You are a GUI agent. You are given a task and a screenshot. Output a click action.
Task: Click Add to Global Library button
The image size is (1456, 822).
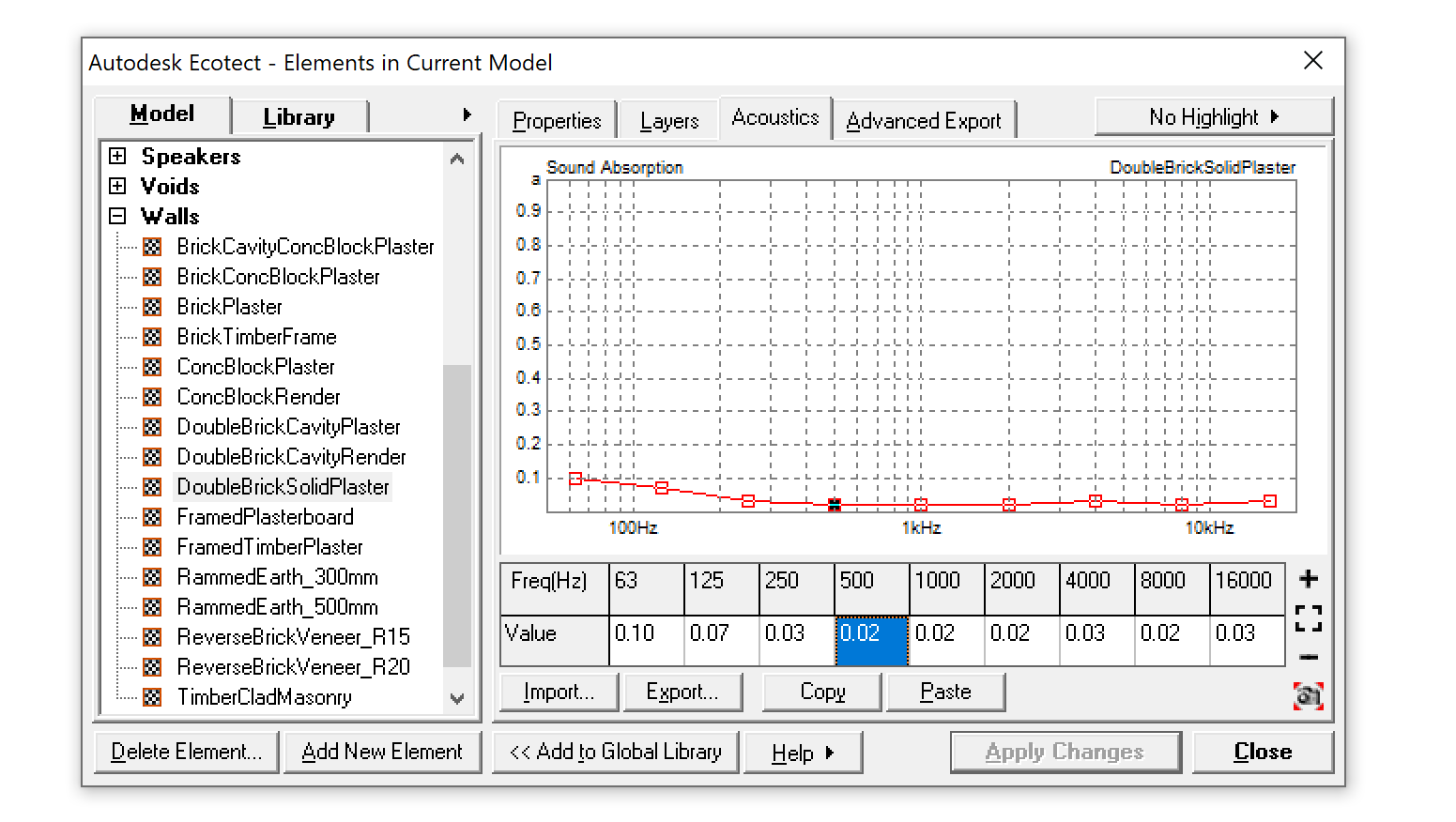click(616, 753)
